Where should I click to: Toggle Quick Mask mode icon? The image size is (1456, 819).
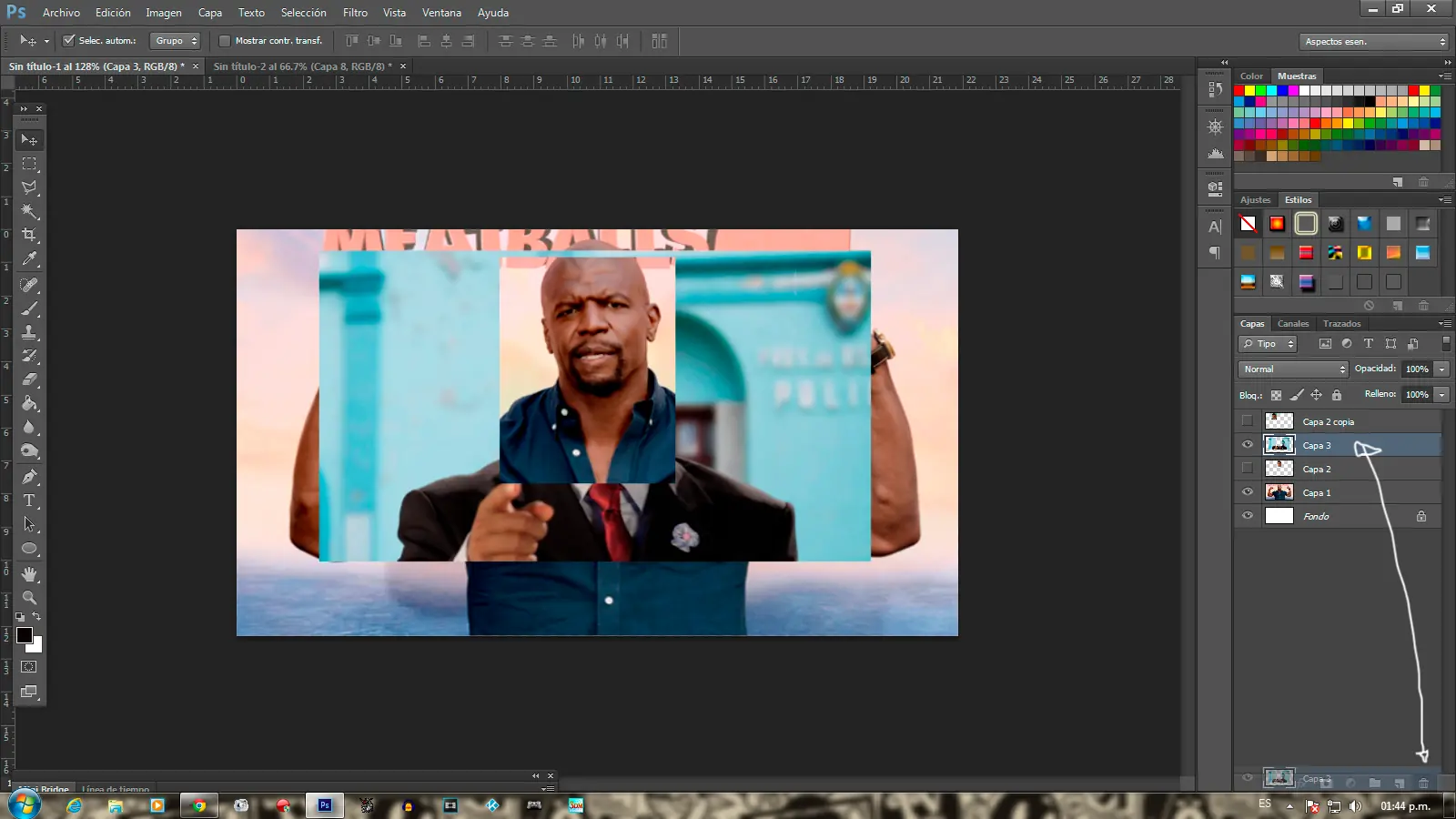29,667
